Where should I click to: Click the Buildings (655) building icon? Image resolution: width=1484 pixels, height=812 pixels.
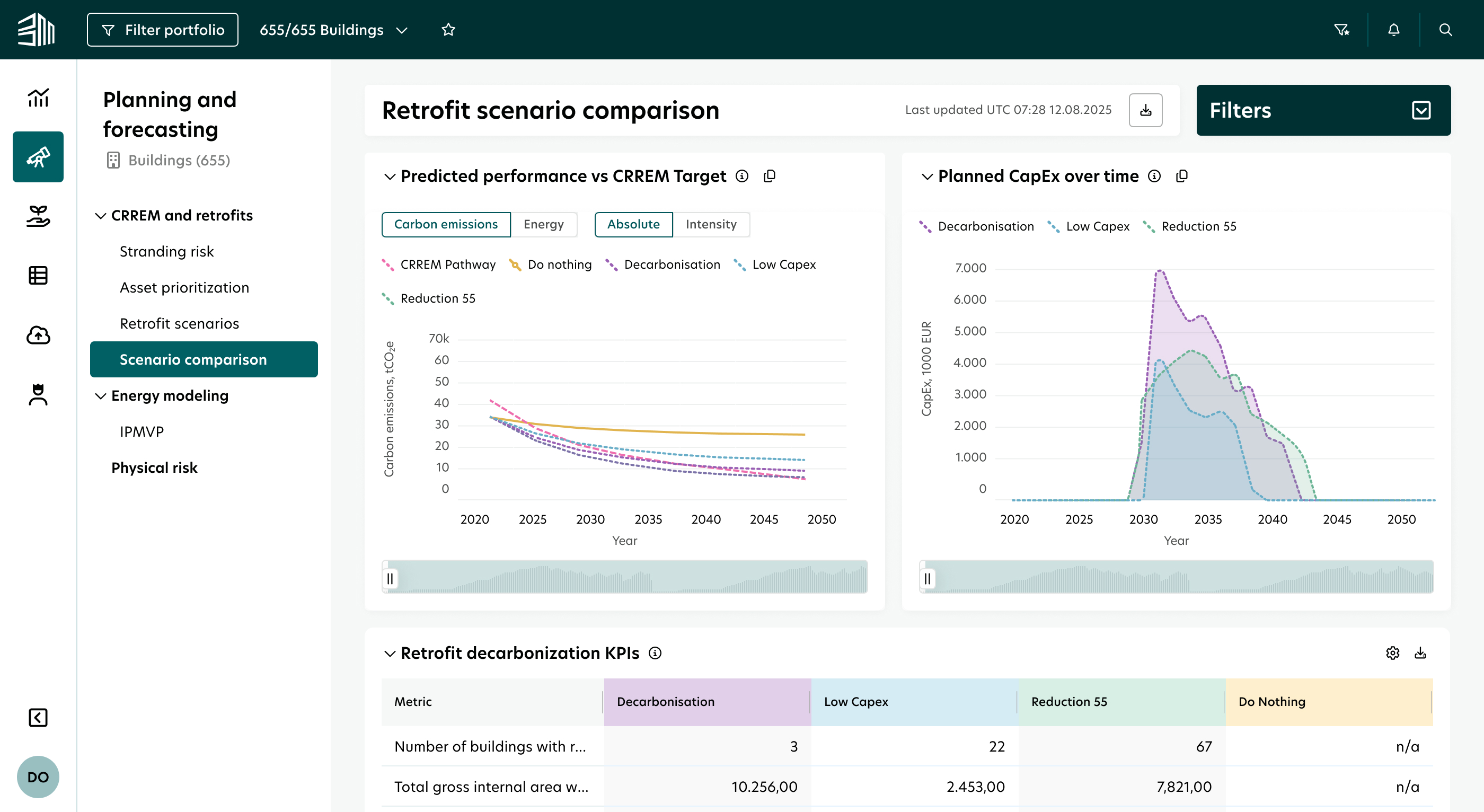(113, 160)
